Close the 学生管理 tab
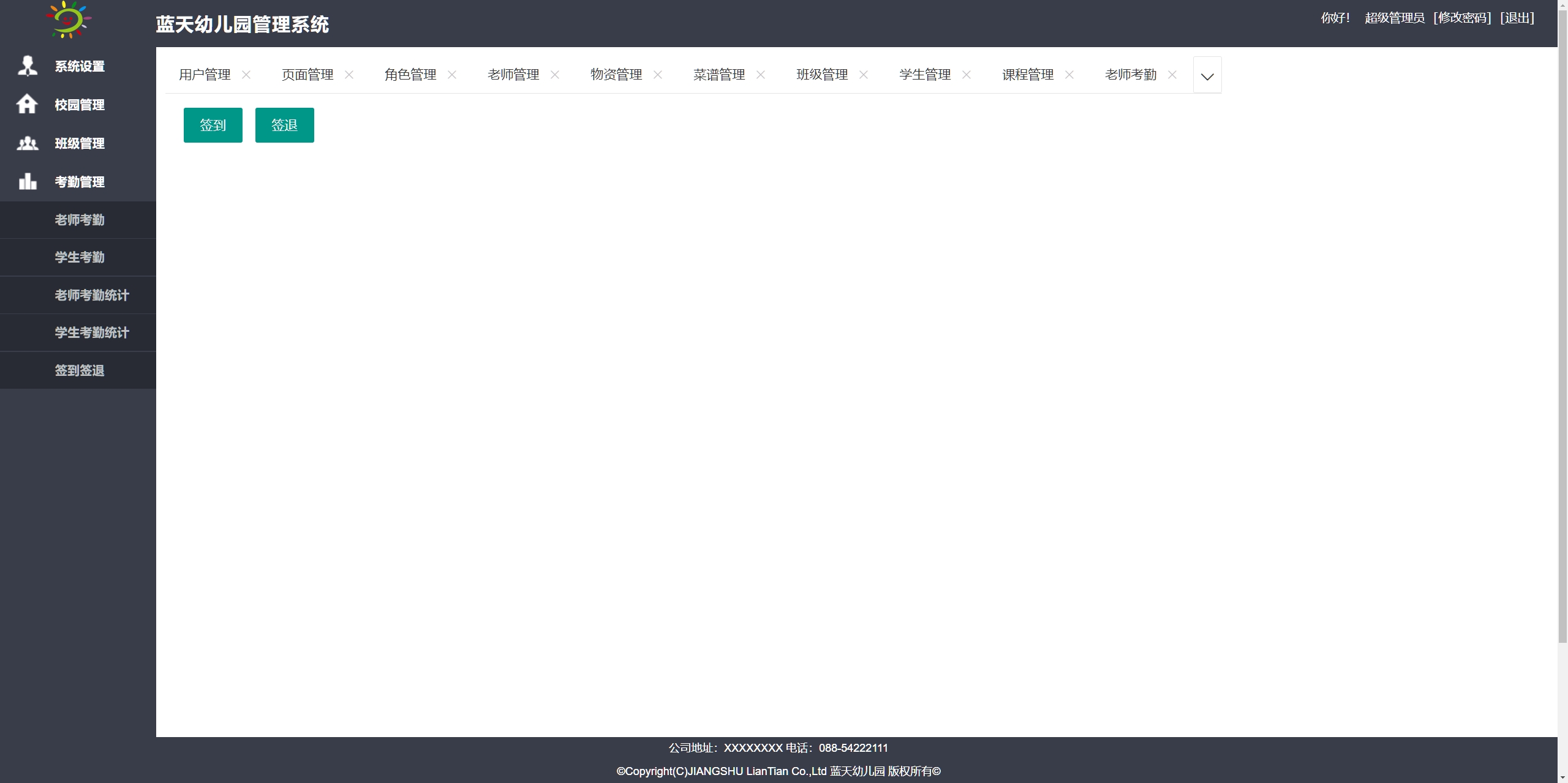 tap(967, 75)
